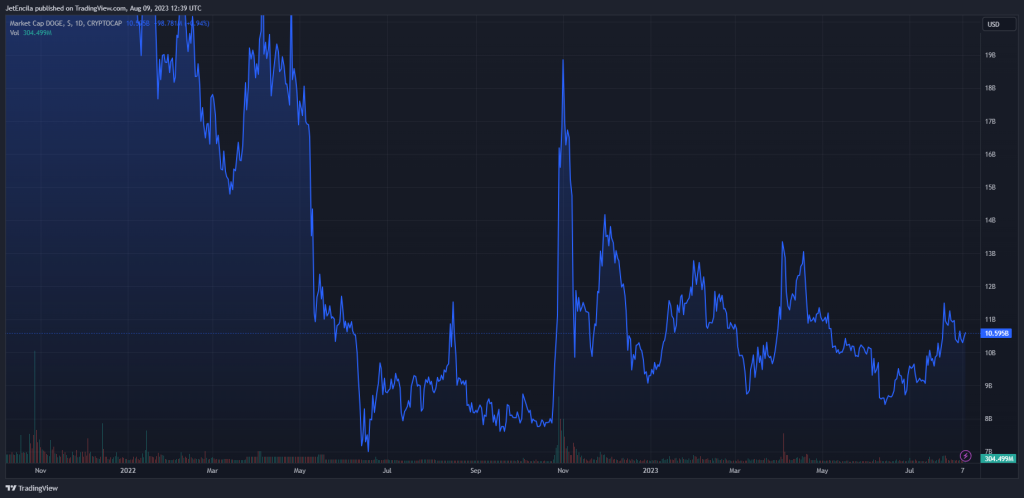Click the Sep label on time axis
This screenshot has width=1024, height=498.
[x=476, y=469]
